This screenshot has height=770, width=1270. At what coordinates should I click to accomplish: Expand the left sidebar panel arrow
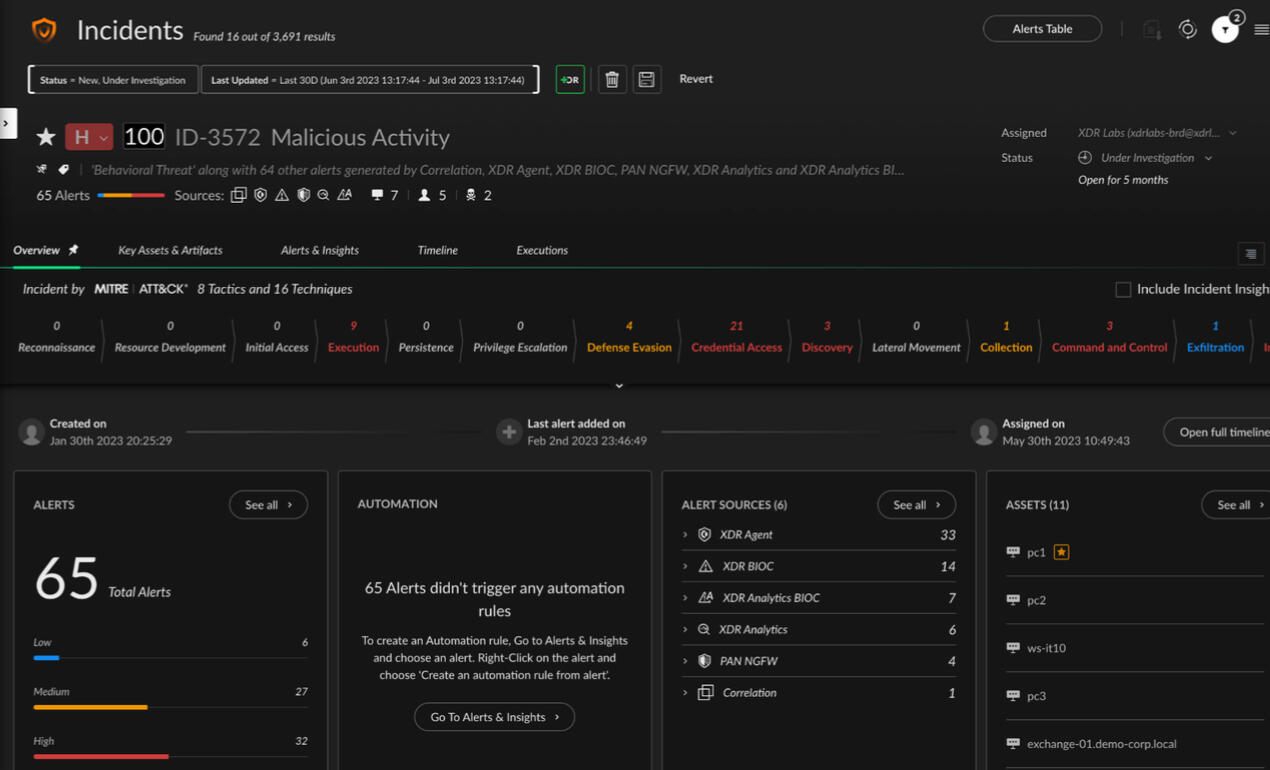(7, 123)
